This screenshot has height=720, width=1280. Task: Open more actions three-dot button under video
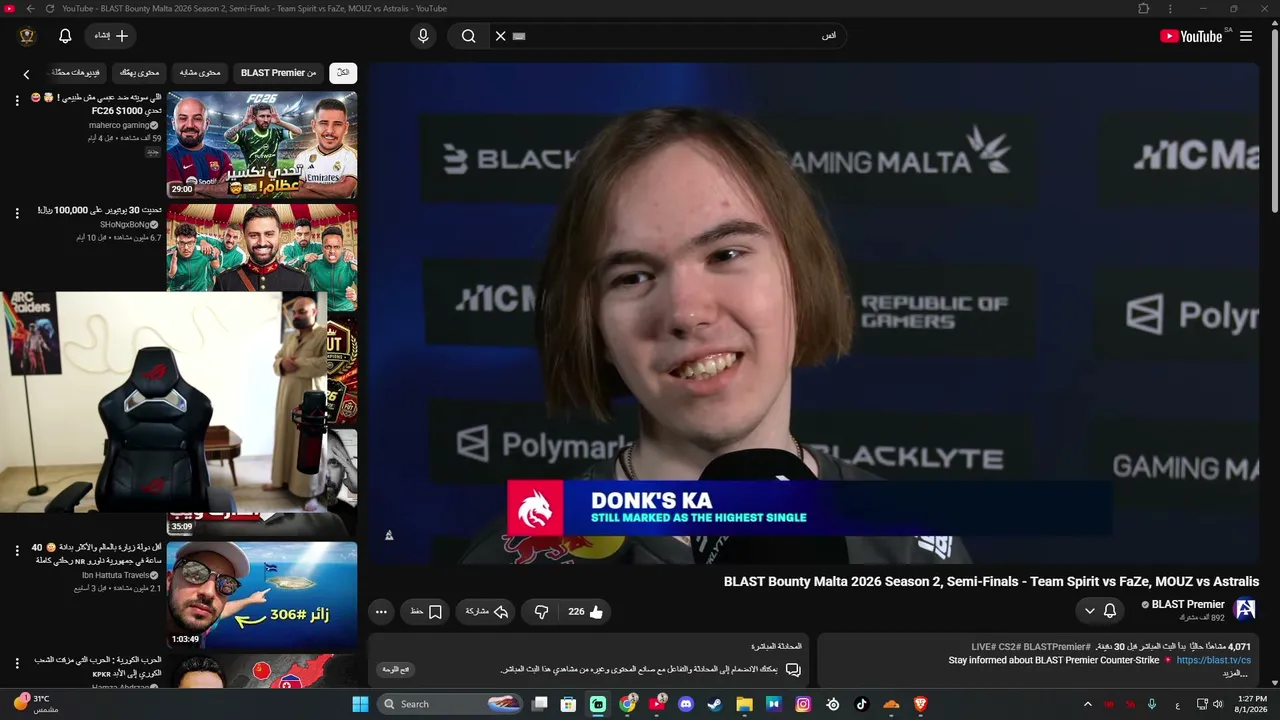[x=381, y=612]
